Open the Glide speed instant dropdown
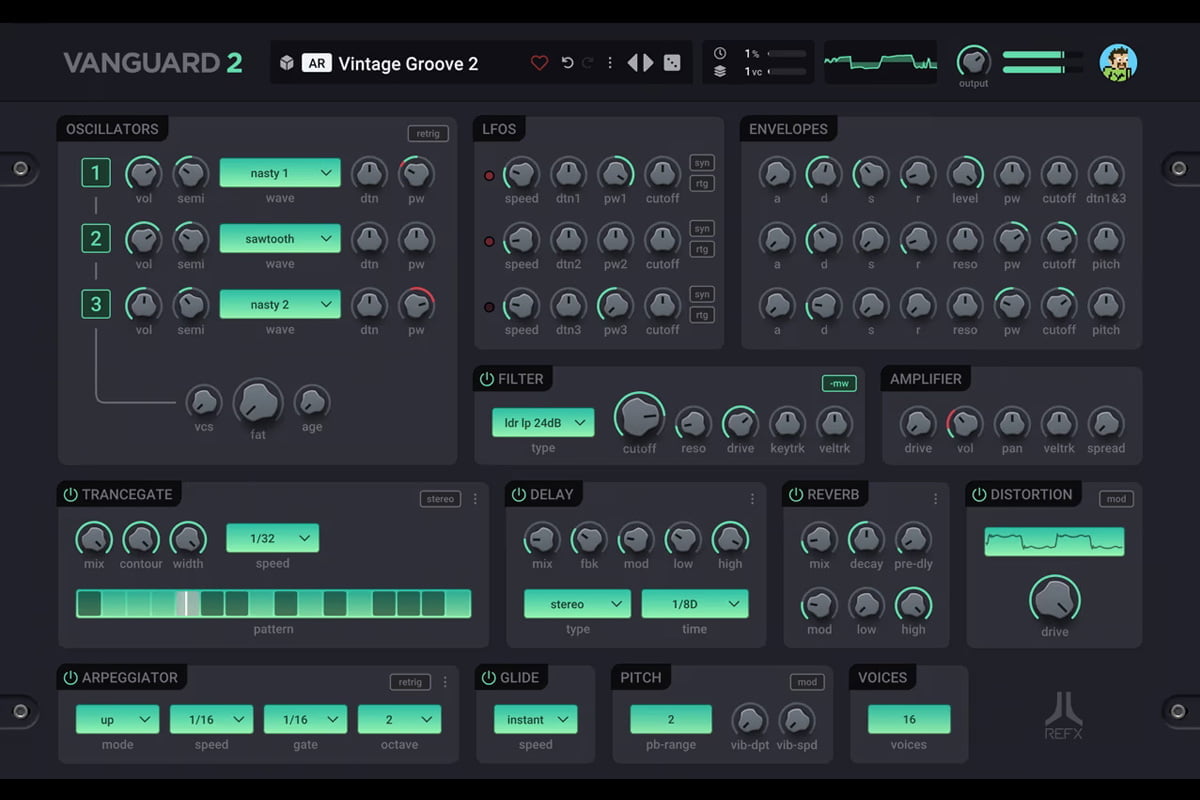 [535, 720]
